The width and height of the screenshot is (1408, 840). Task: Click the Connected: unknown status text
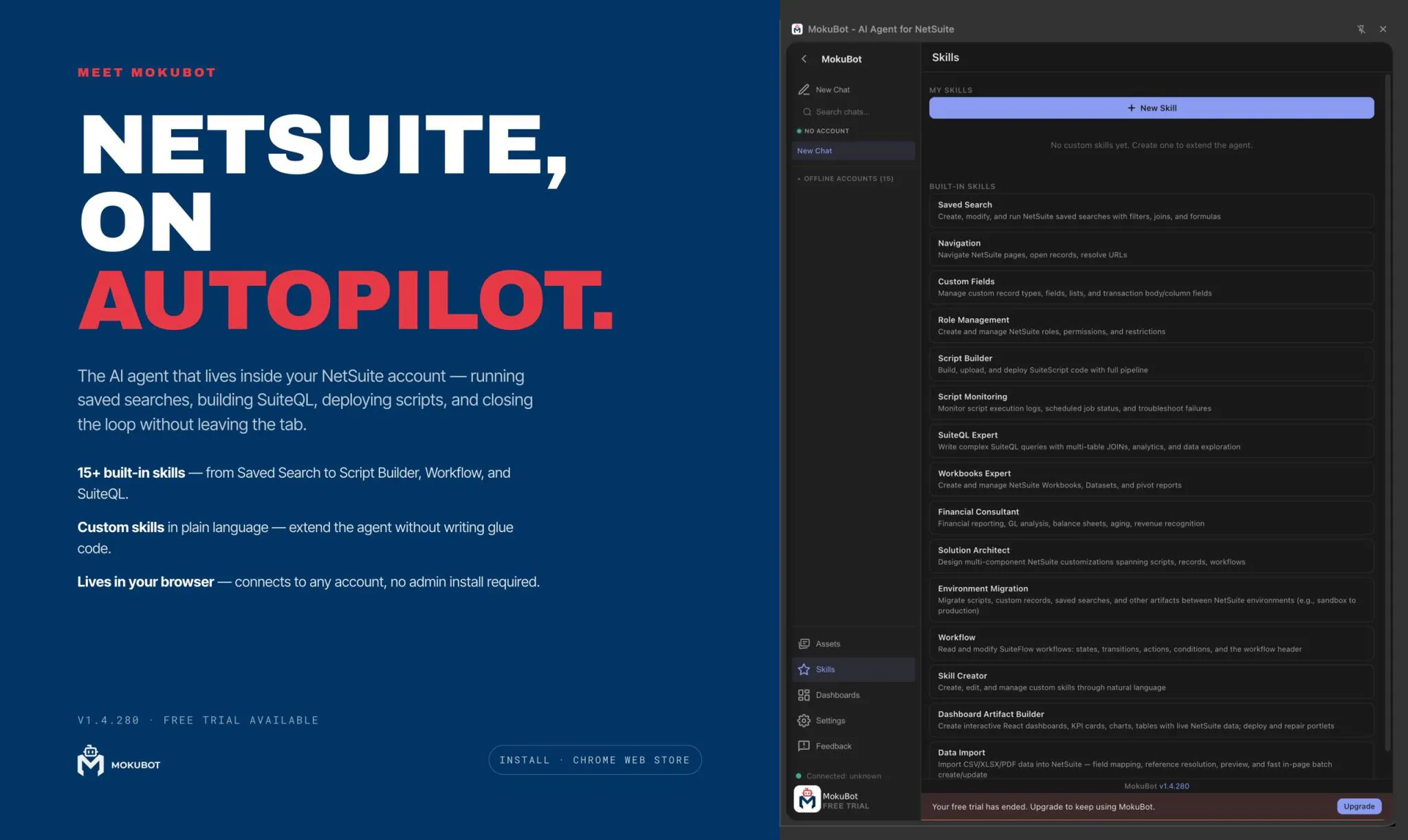[844, 776]
